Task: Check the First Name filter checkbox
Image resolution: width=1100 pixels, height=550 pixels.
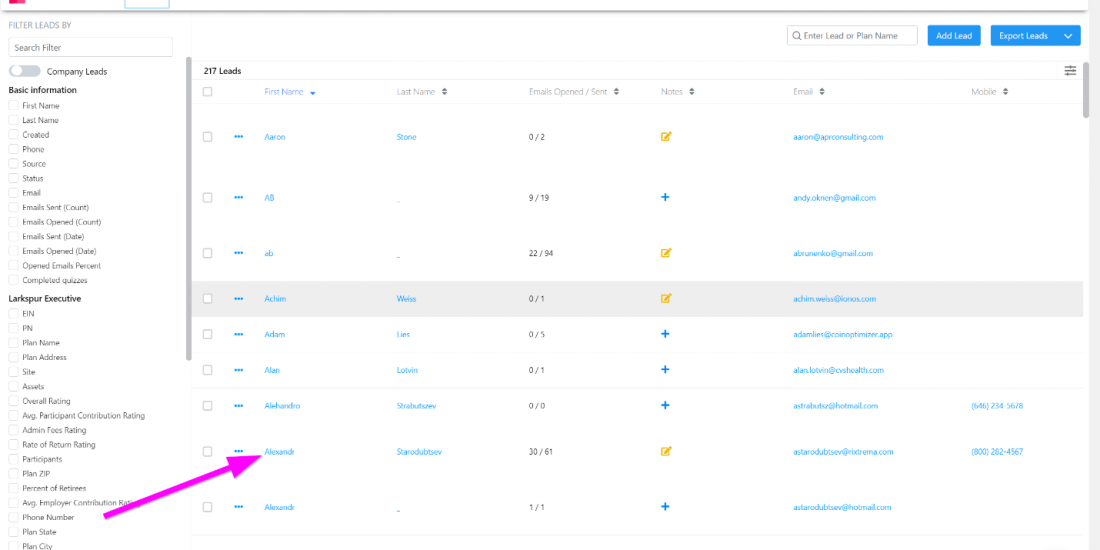Action: click(x=14, y=106)
